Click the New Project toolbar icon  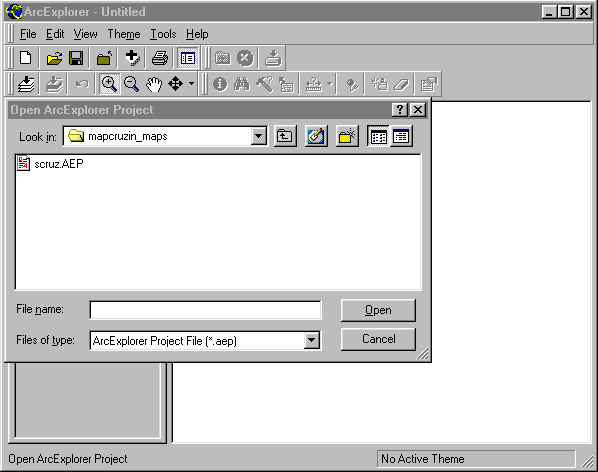pos(26,58)
